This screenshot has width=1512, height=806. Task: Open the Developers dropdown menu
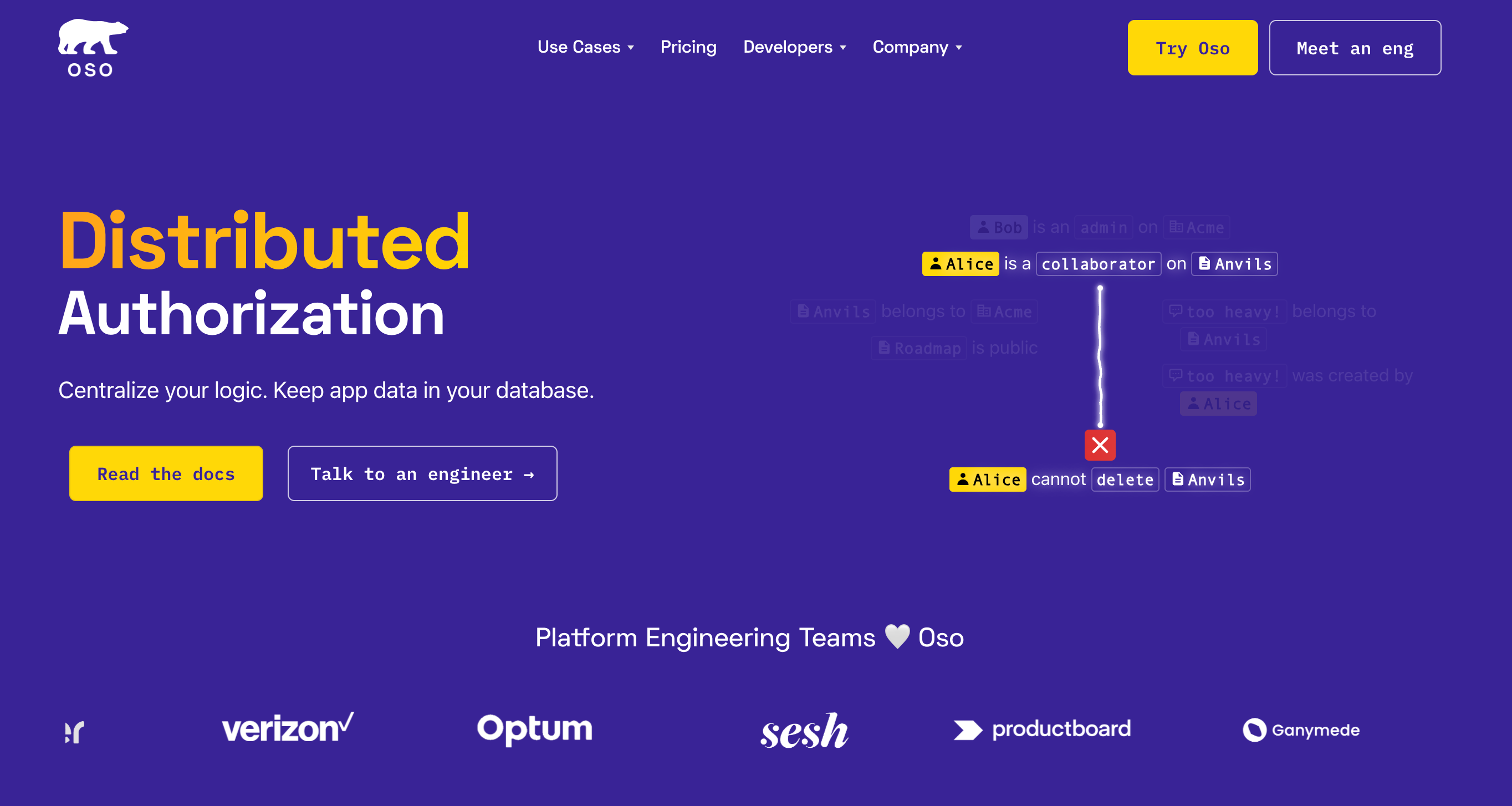coord(794,47)
